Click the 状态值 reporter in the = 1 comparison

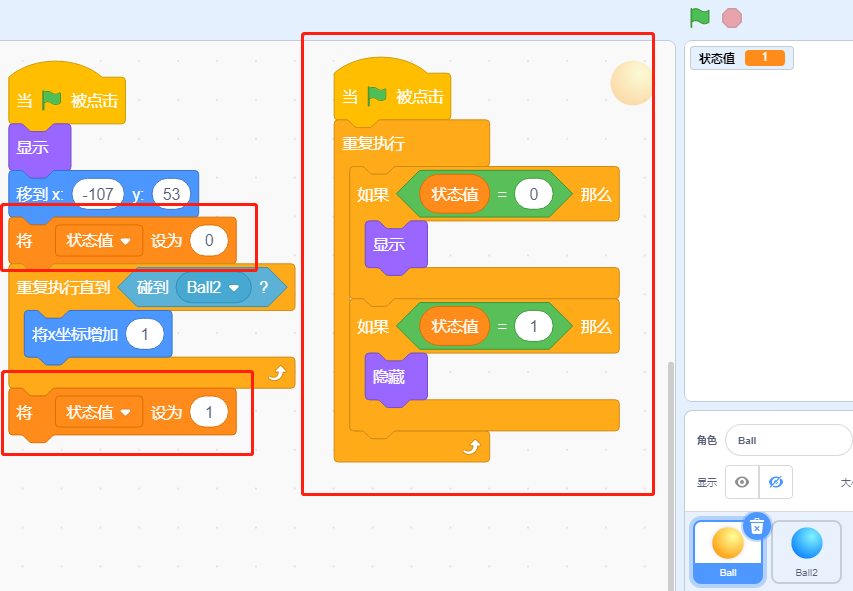pyautogui.click(x=454, y=326)
